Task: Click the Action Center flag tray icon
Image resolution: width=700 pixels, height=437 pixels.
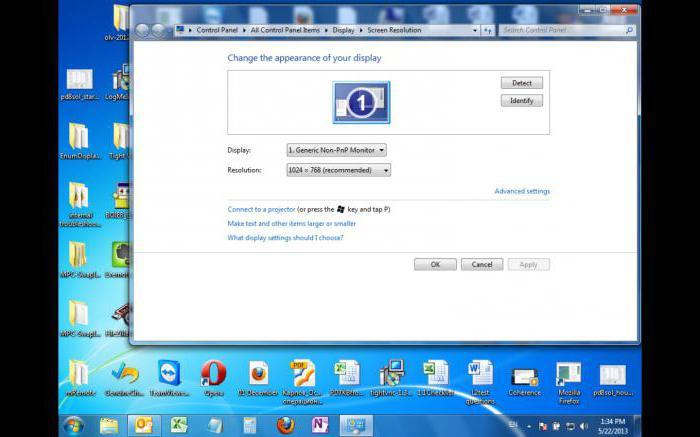Action: point(543,426)
